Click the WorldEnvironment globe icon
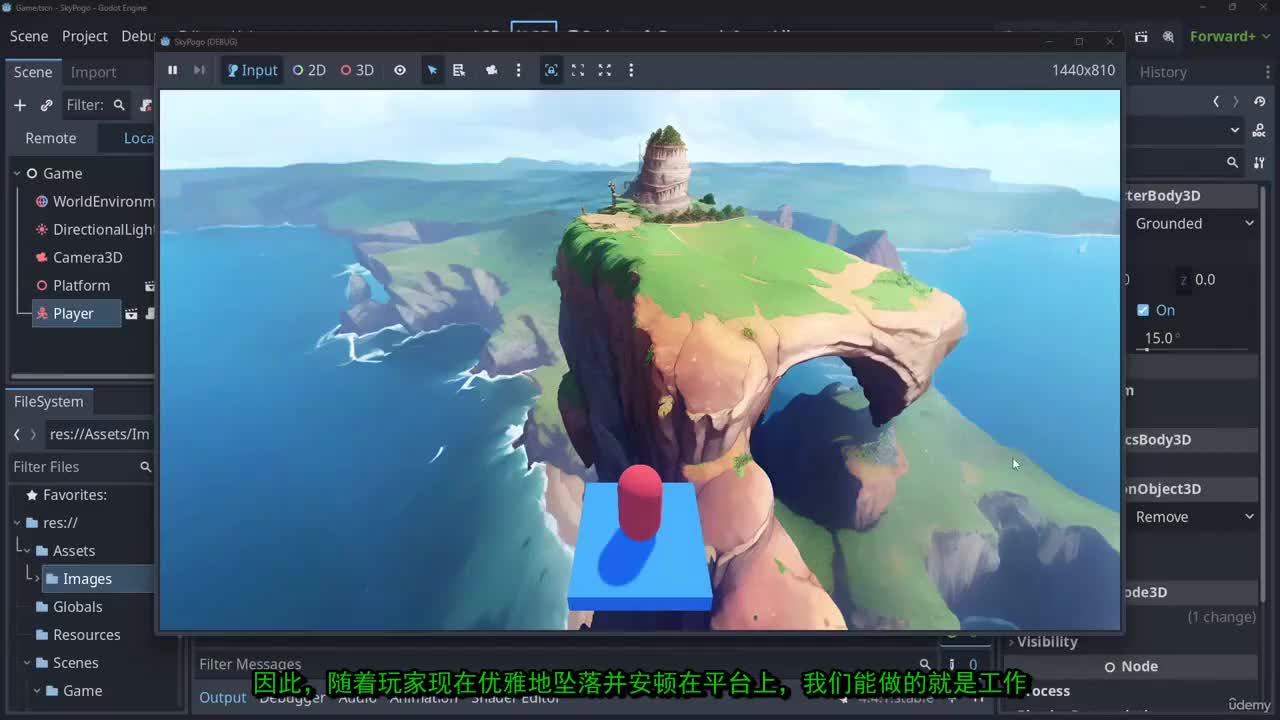The image size is (1280, 720). 42,201
